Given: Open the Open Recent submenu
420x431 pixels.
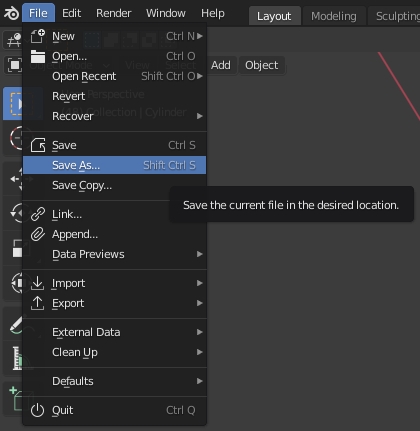Looking at the screenshot, I should coord(114,76).
